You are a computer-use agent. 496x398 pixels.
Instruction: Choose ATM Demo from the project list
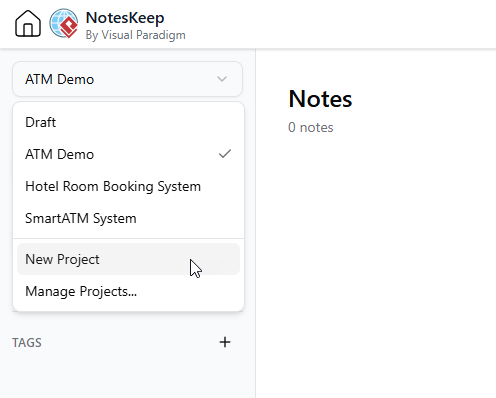128,154
